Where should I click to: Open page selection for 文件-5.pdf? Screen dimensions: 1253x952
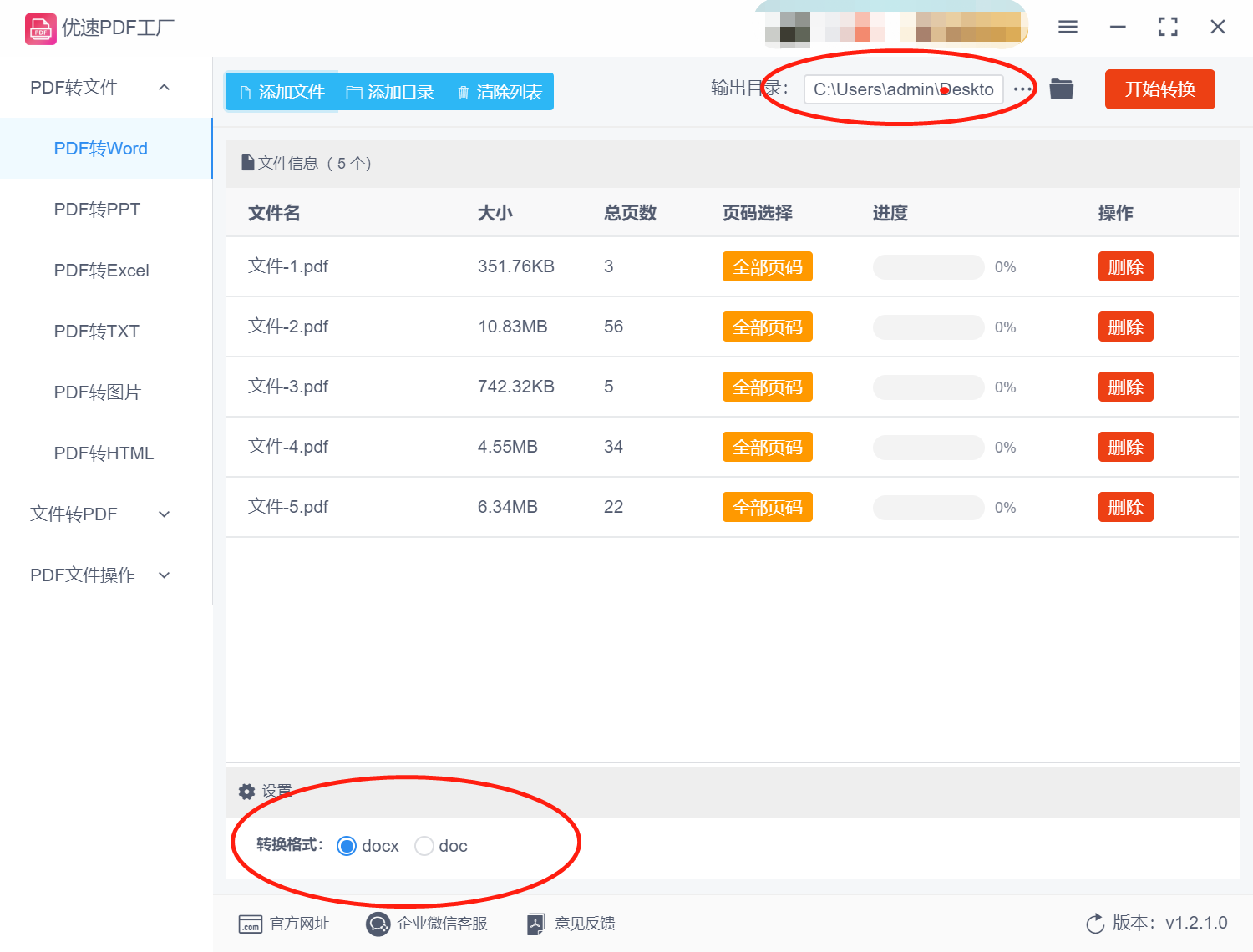768,508
